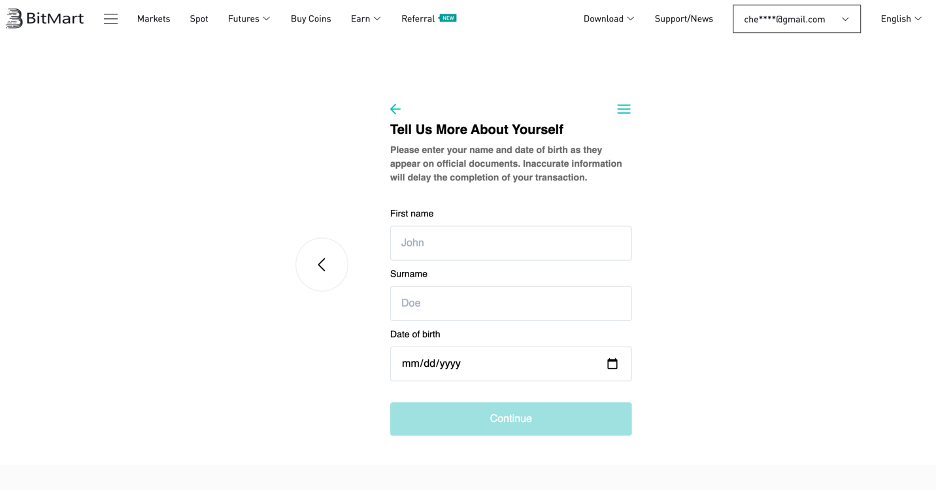Screen dimensions: 936x490
Task: Select Buy Coins in top navigation
Action: click(x=310, y=19)
